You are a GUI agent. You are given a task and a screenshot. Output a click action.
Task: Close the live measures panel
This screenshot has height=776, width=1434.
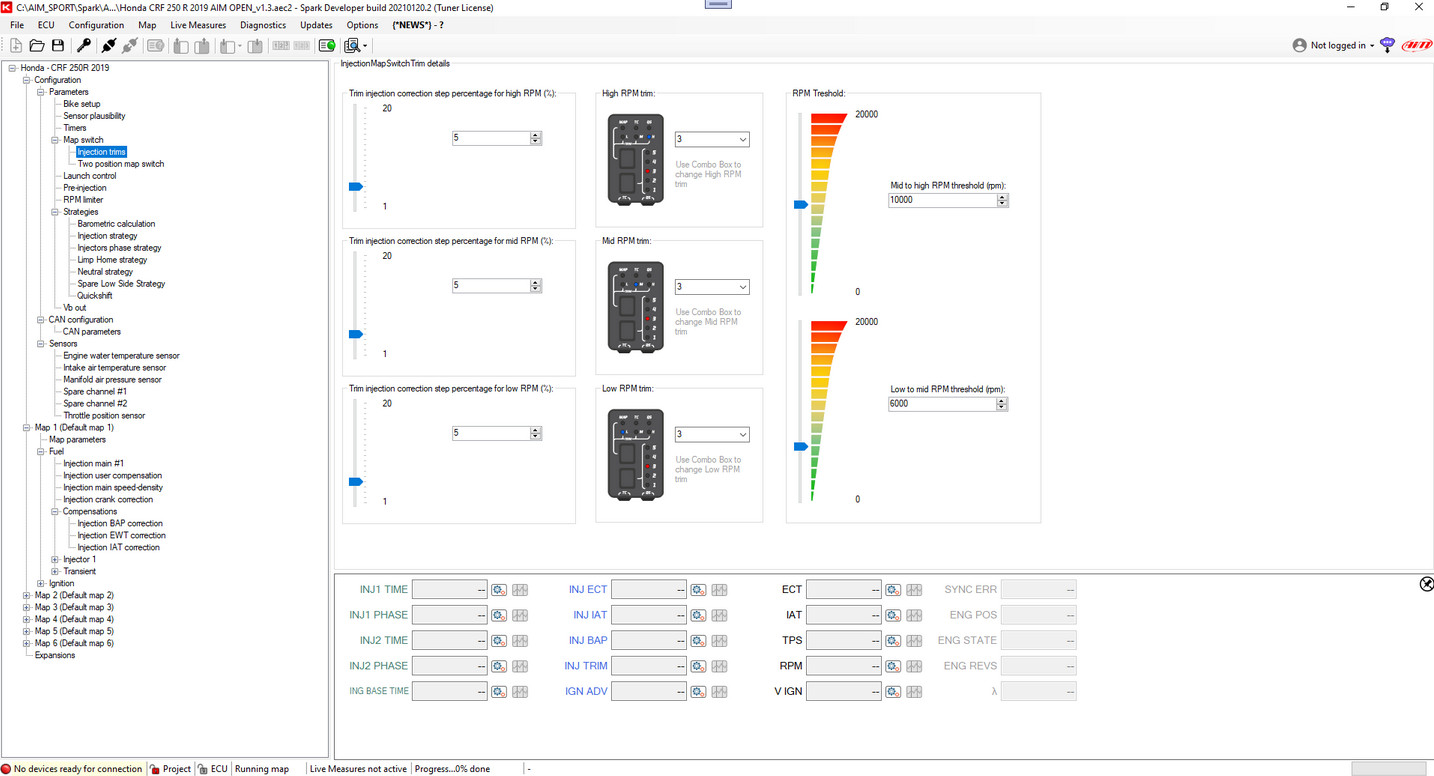coord(1426,584)
